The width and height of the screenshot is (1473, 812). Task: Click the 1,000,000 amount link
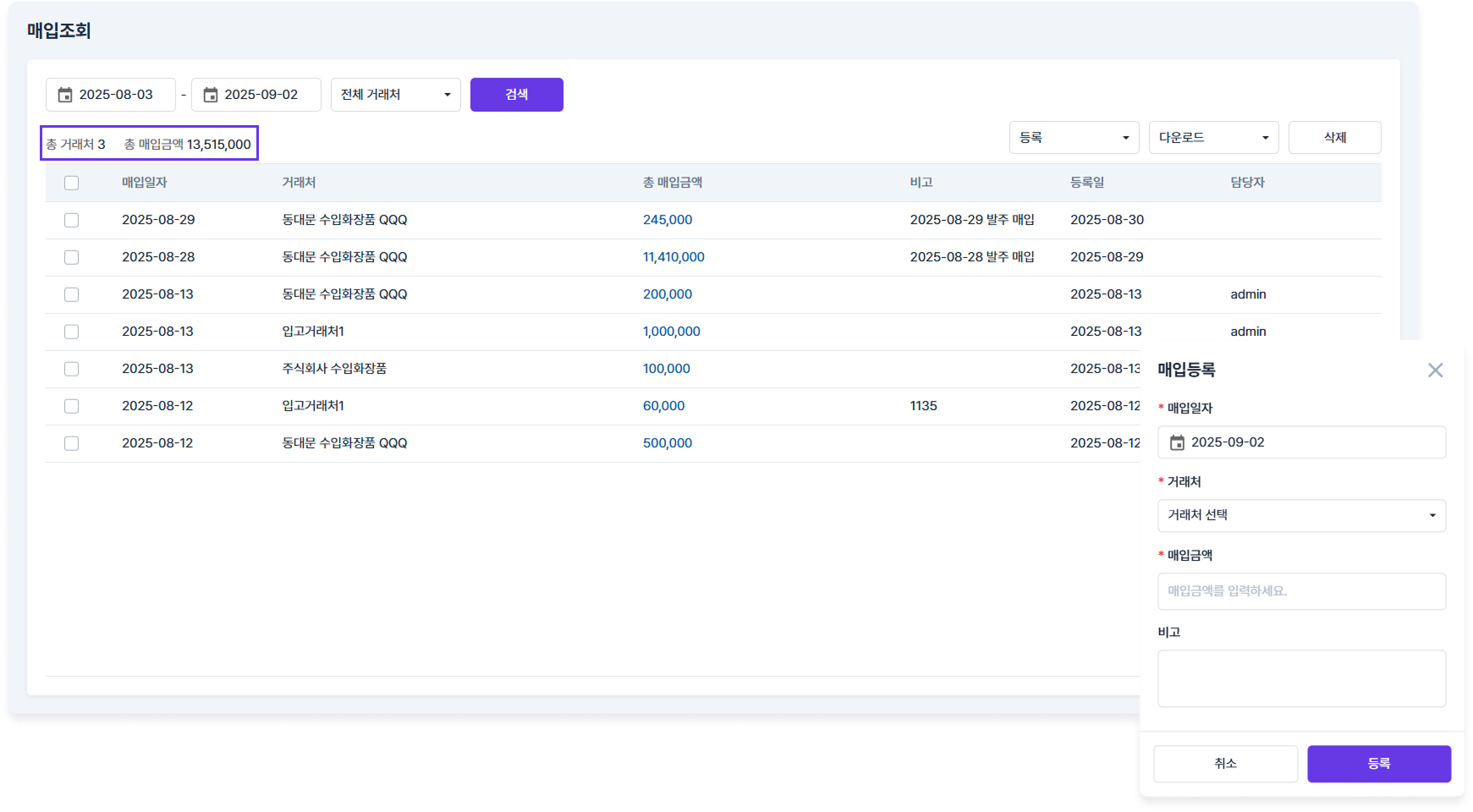click(x=671, y=332)
